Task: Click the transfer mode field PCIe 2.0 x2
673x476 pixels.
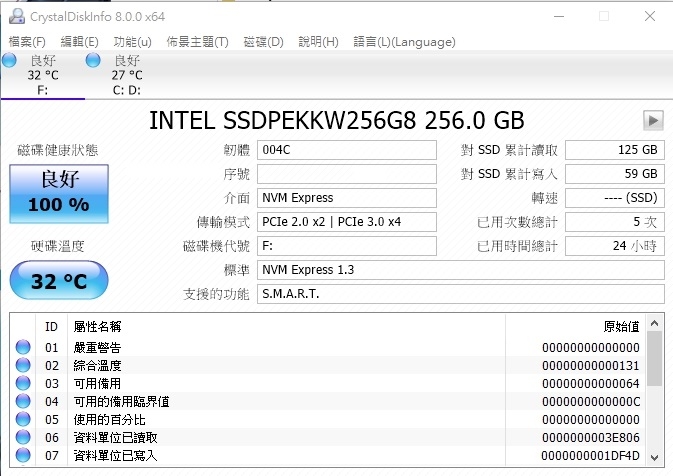Action: pos(347,222)
